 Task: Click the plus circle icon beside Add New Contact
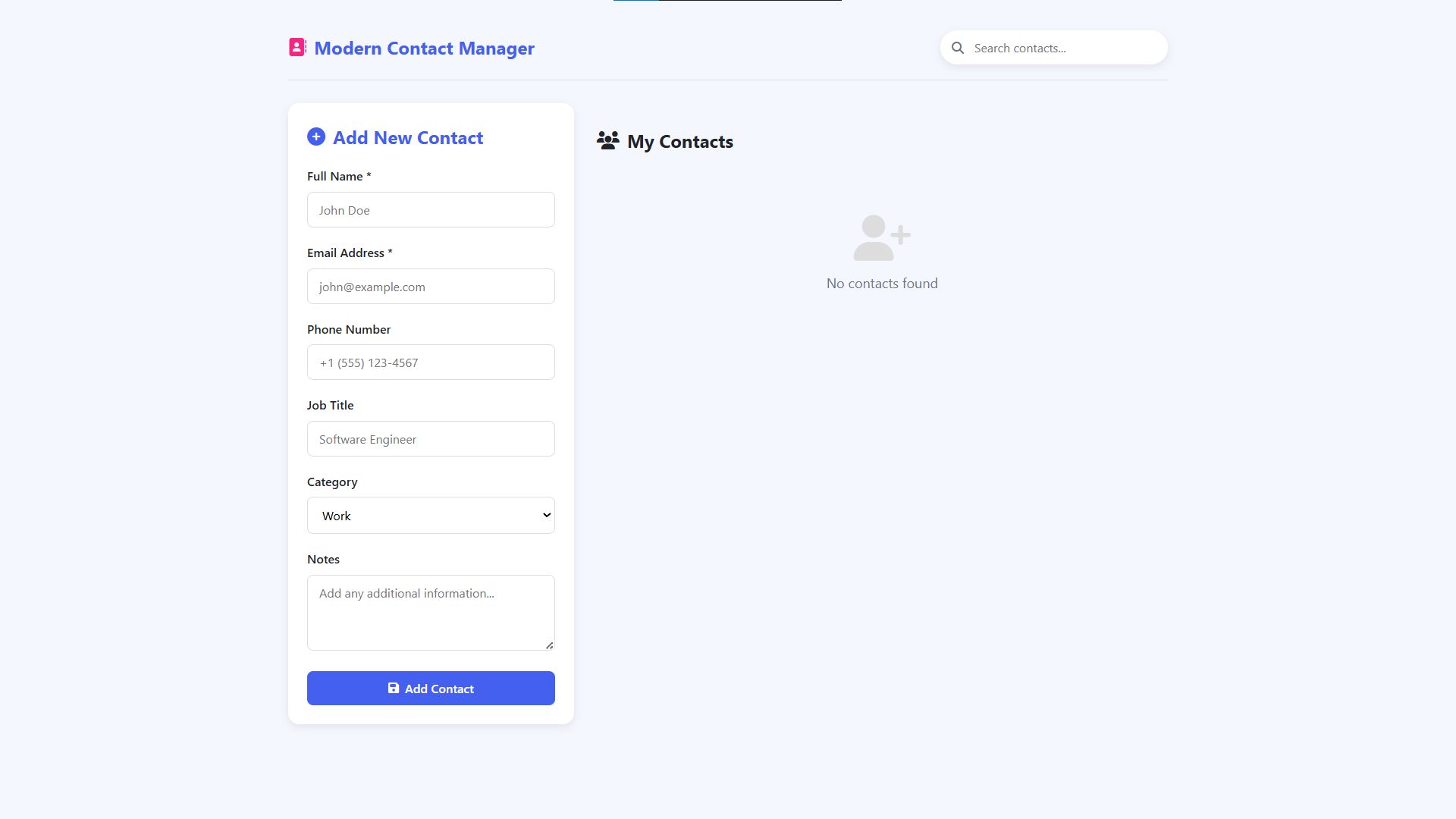coord(316,137)
